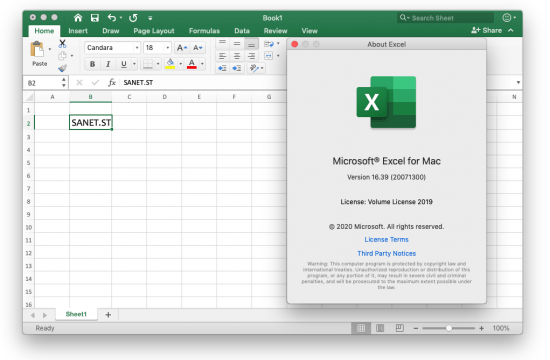Open the Insert ribbon tab
Screen dimensions: 550x360
78,31
